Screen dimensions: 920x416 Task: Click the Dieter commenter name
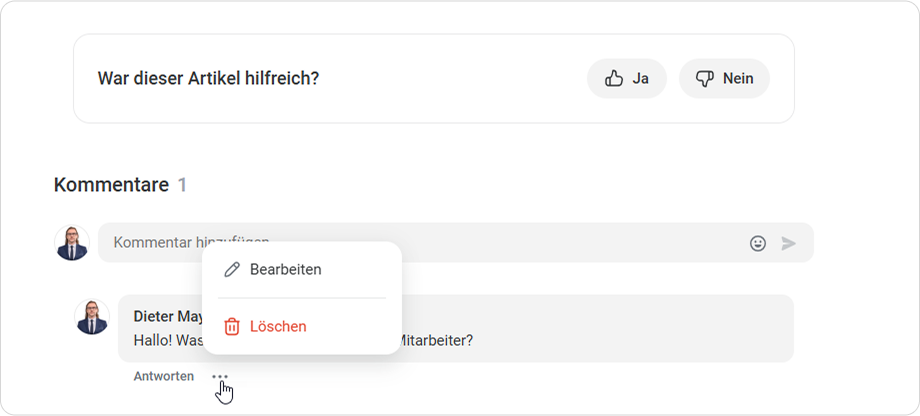[168, 317]
